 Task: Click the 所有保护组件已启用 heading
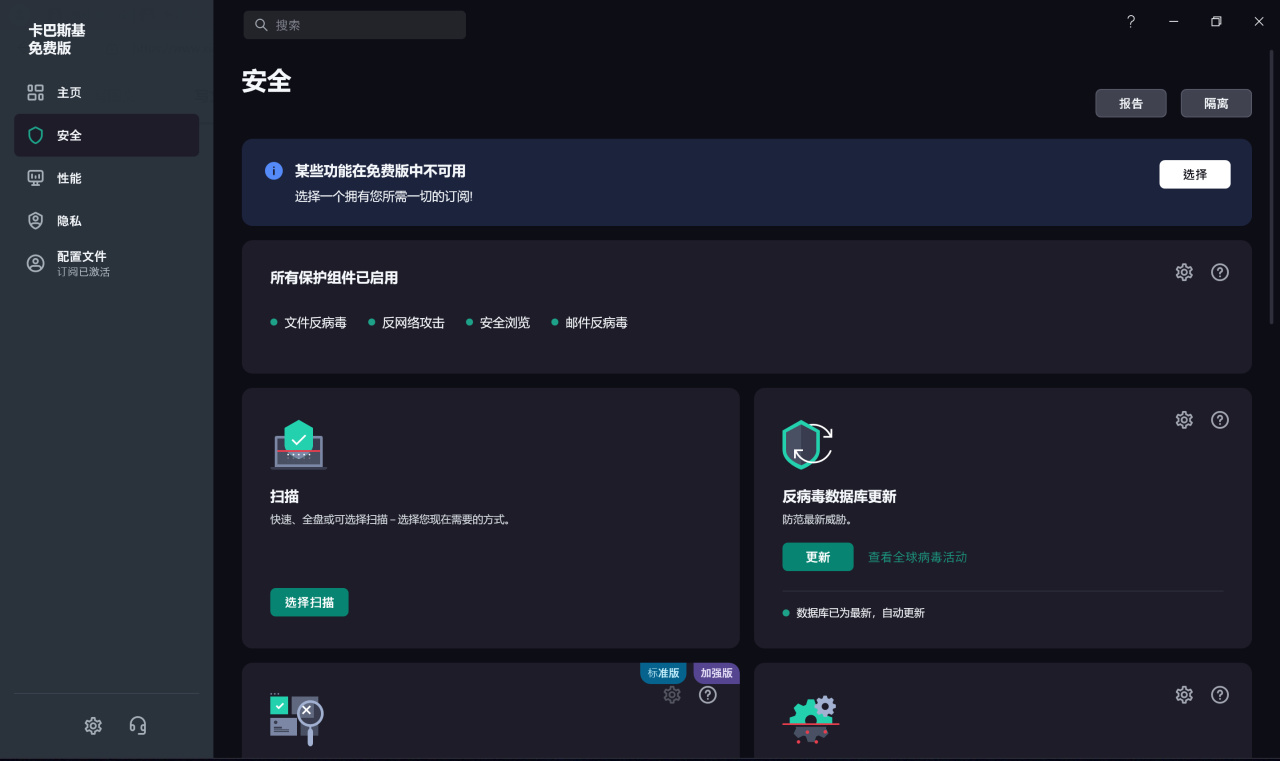click(x=334, y=278)
